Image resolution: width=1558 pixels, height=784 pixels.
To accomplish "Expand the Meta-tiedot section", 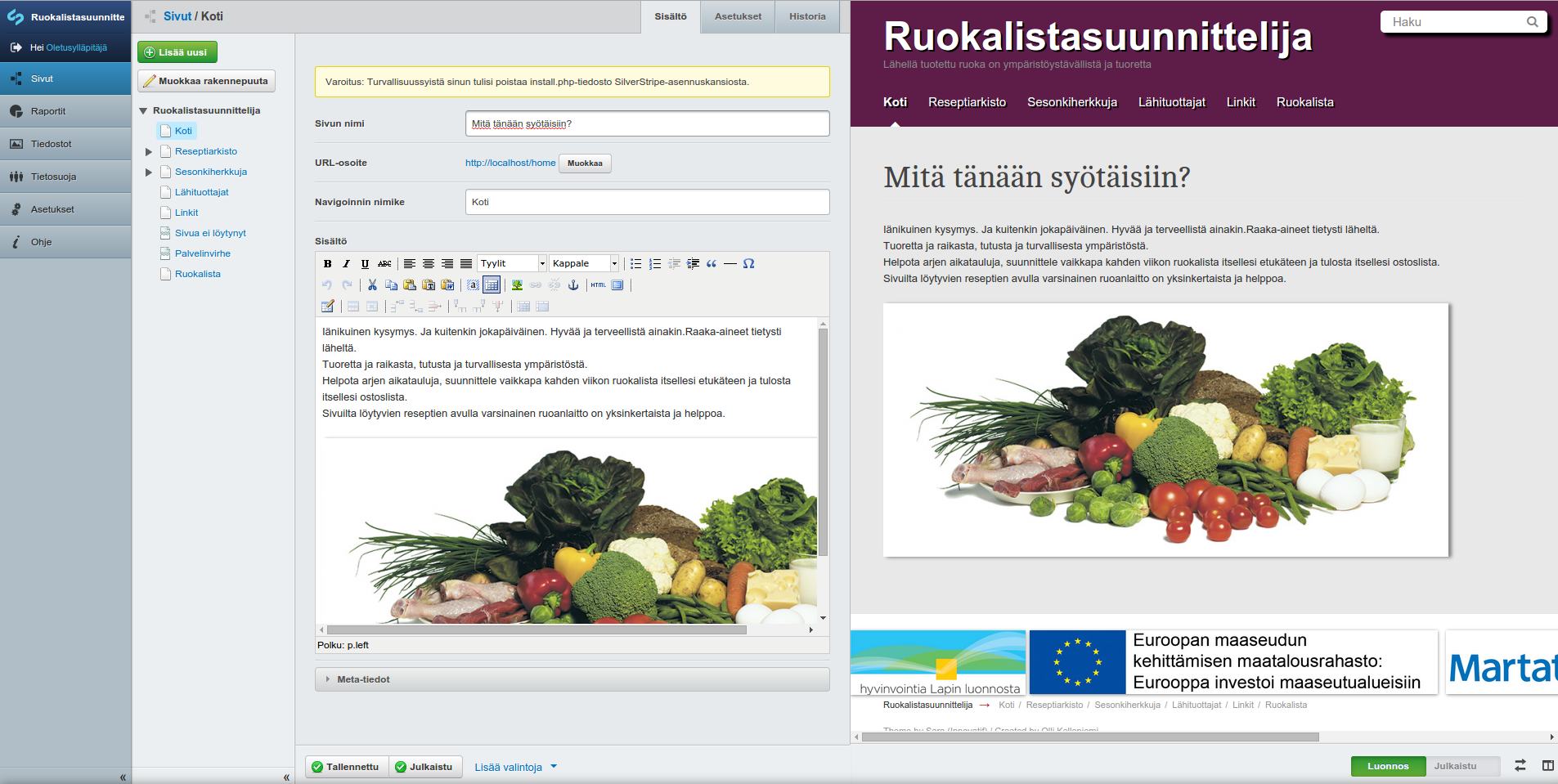I will tap(572, 679).
